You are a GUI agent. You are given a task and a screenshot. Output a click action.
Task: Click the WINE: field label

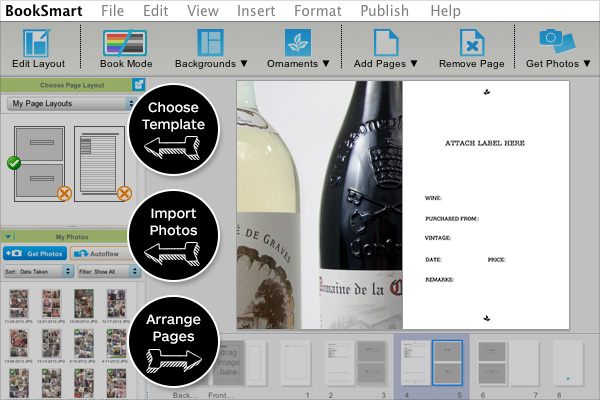(433, 198)
